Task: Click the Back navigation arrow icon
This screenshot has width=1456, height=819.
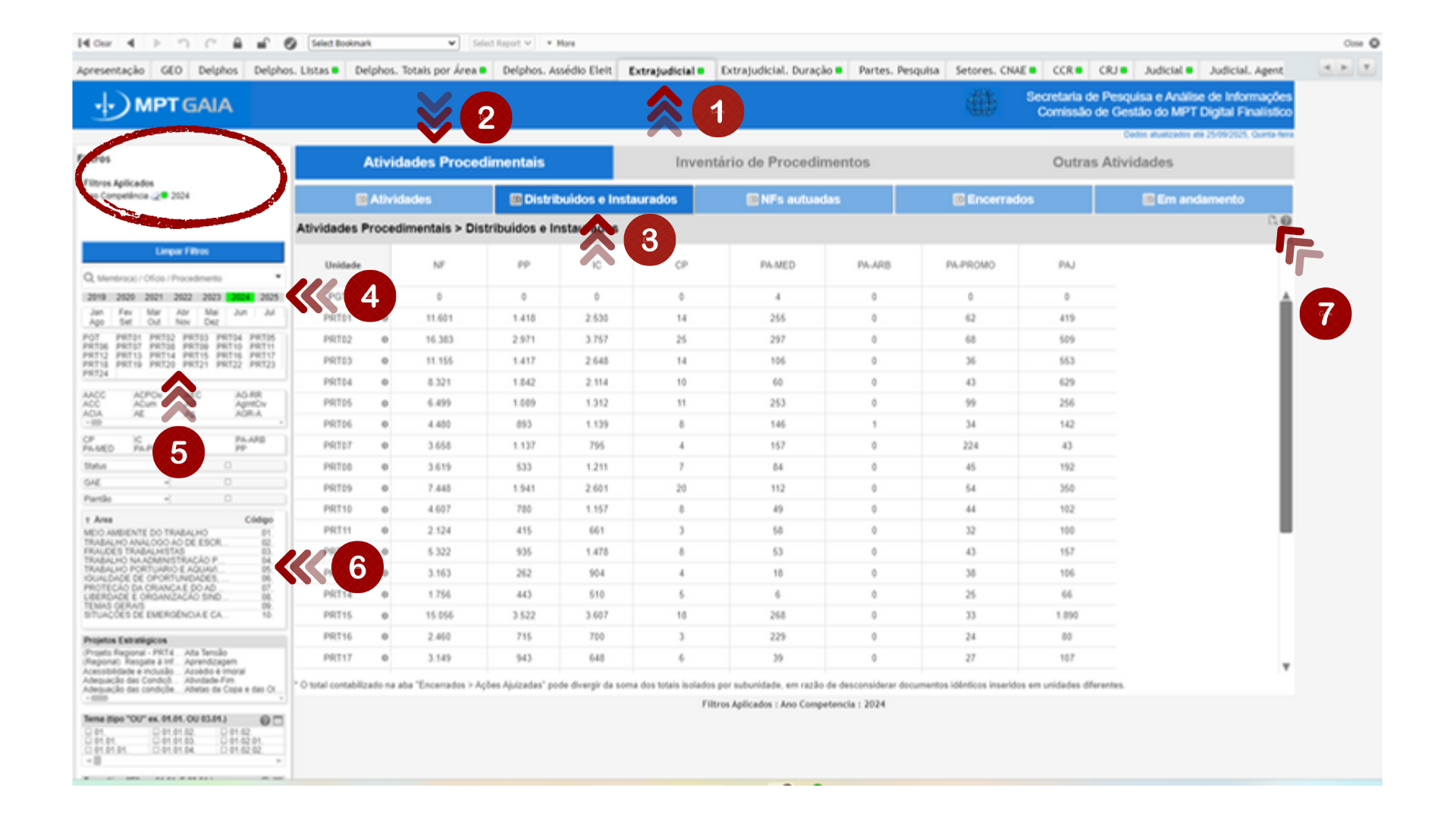Action: [131, 43]
